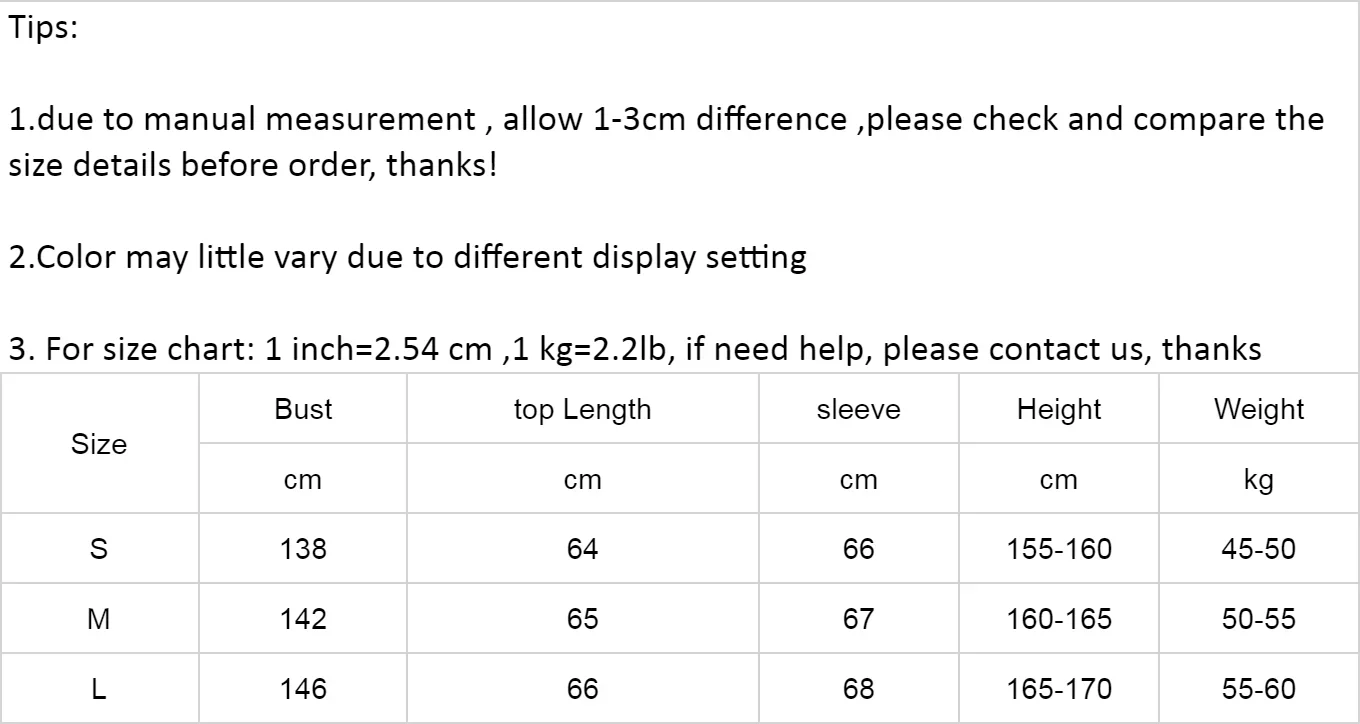The image size is (1360, 724).
Task: Click the top length value 64
Action: point(582,549)
